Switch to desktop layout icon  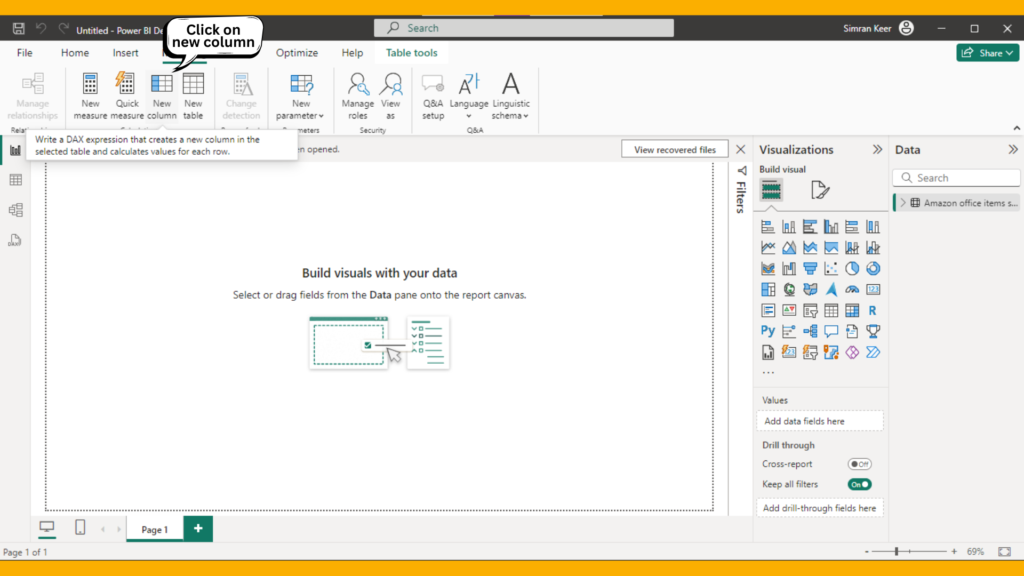pos(47,527)
